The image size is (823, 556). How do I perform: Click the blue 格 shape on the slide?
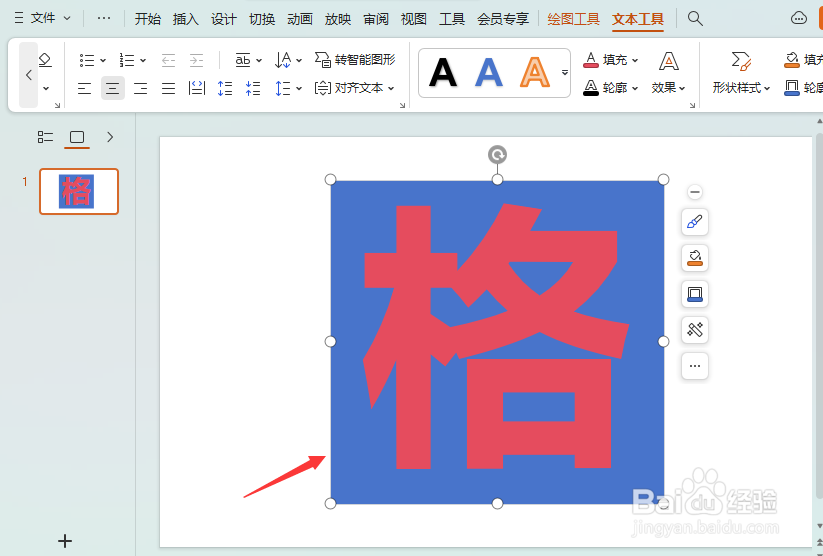coord(497,342)
